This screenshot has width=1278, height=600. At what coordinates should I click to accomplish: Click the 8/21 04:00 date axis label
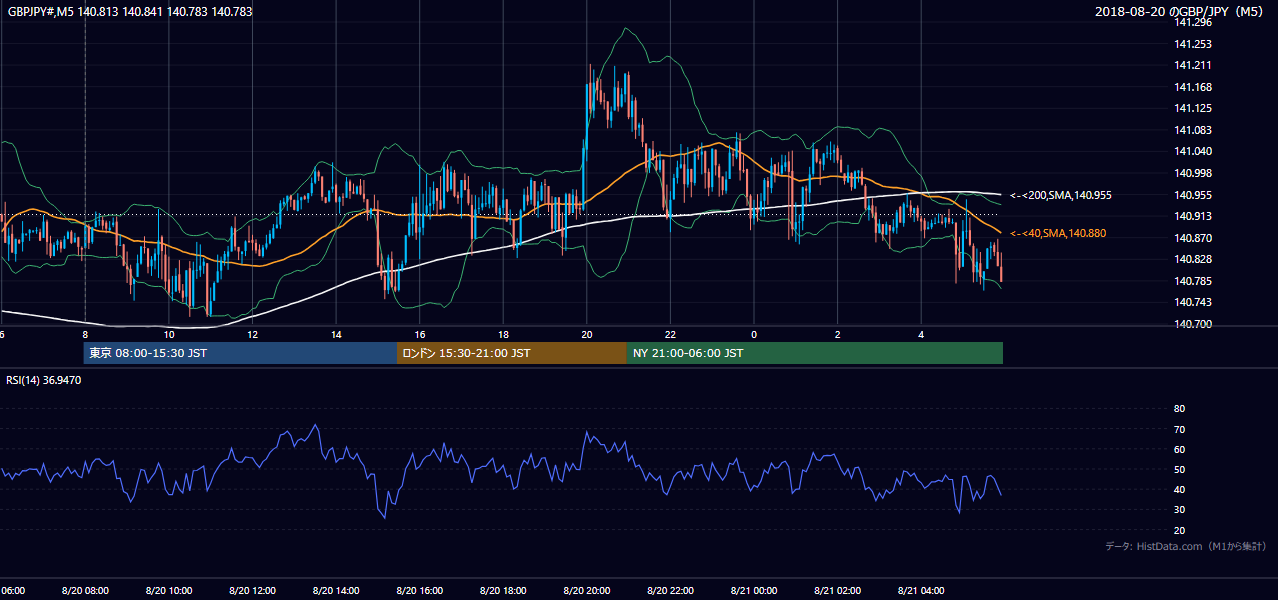[920, 590]
